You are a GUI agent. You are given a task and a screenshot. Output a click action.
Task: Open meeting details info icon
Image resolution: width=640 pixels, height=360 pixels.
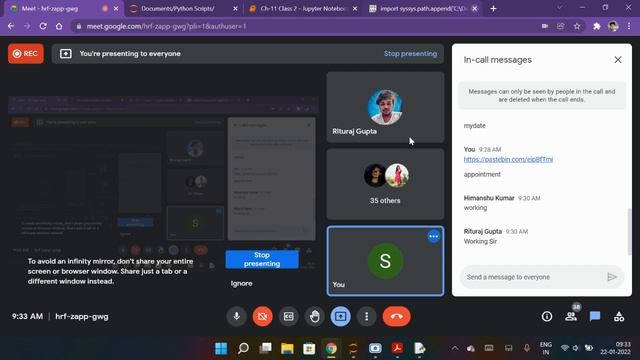(x=547, y=316)
